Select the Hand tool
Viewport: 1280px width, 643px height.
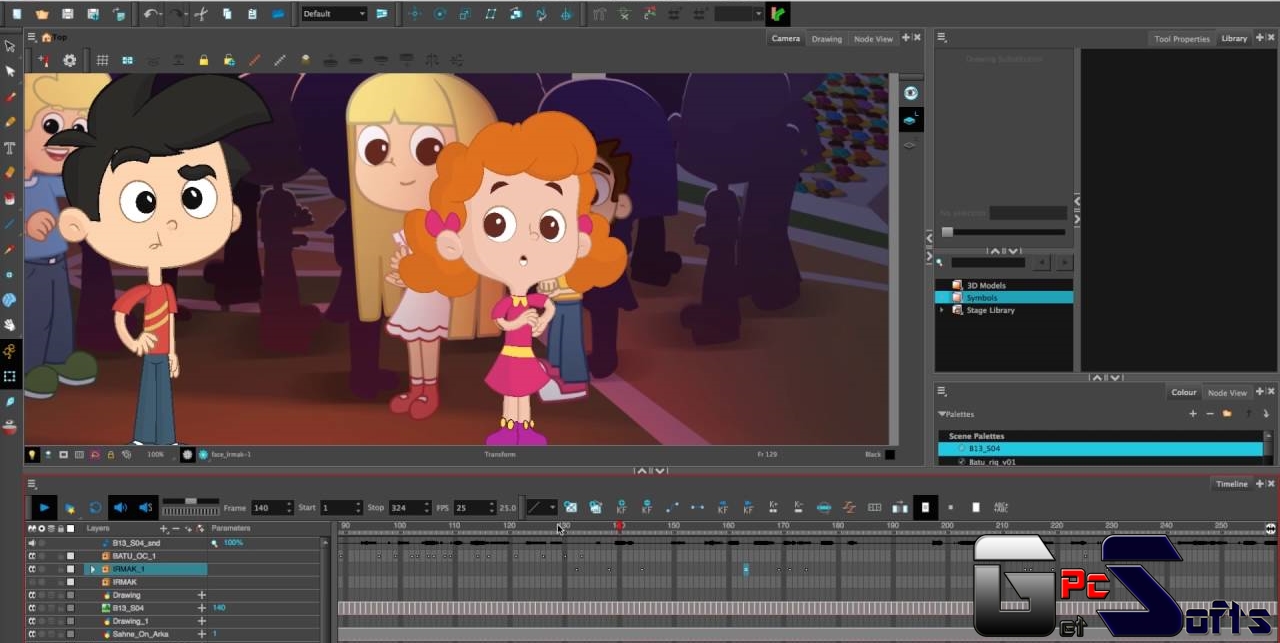pos(10,325)
